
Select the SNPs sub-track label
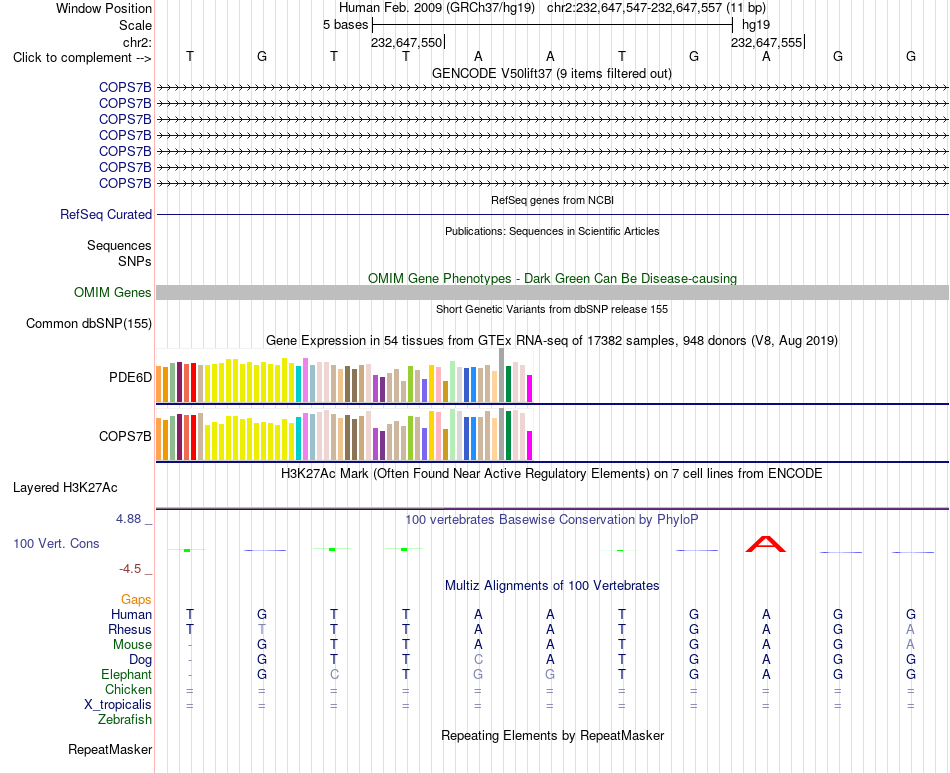click(135, 261)
